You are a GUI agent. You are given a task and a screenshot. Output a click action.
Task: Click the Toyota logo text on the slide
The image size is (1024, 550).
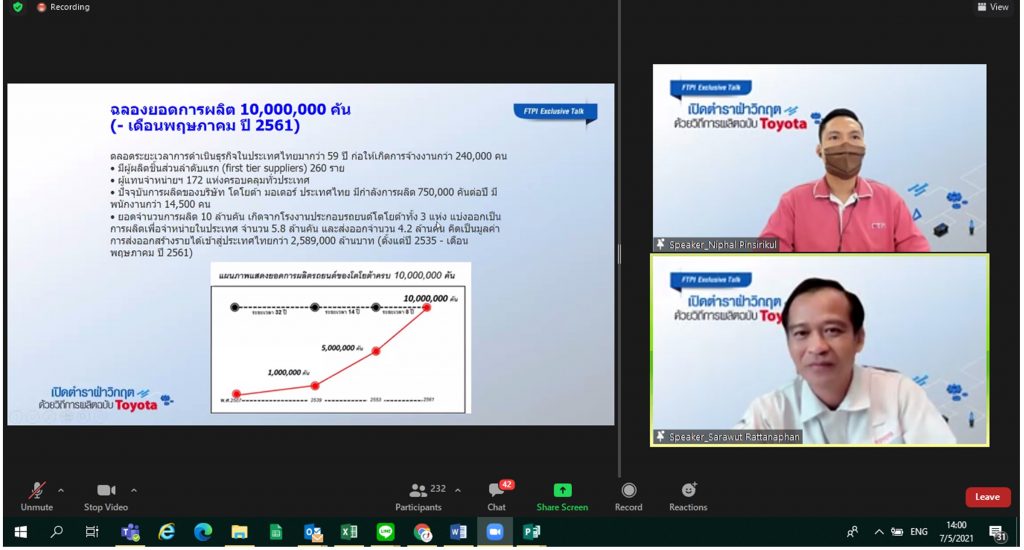tap(136, 405)
